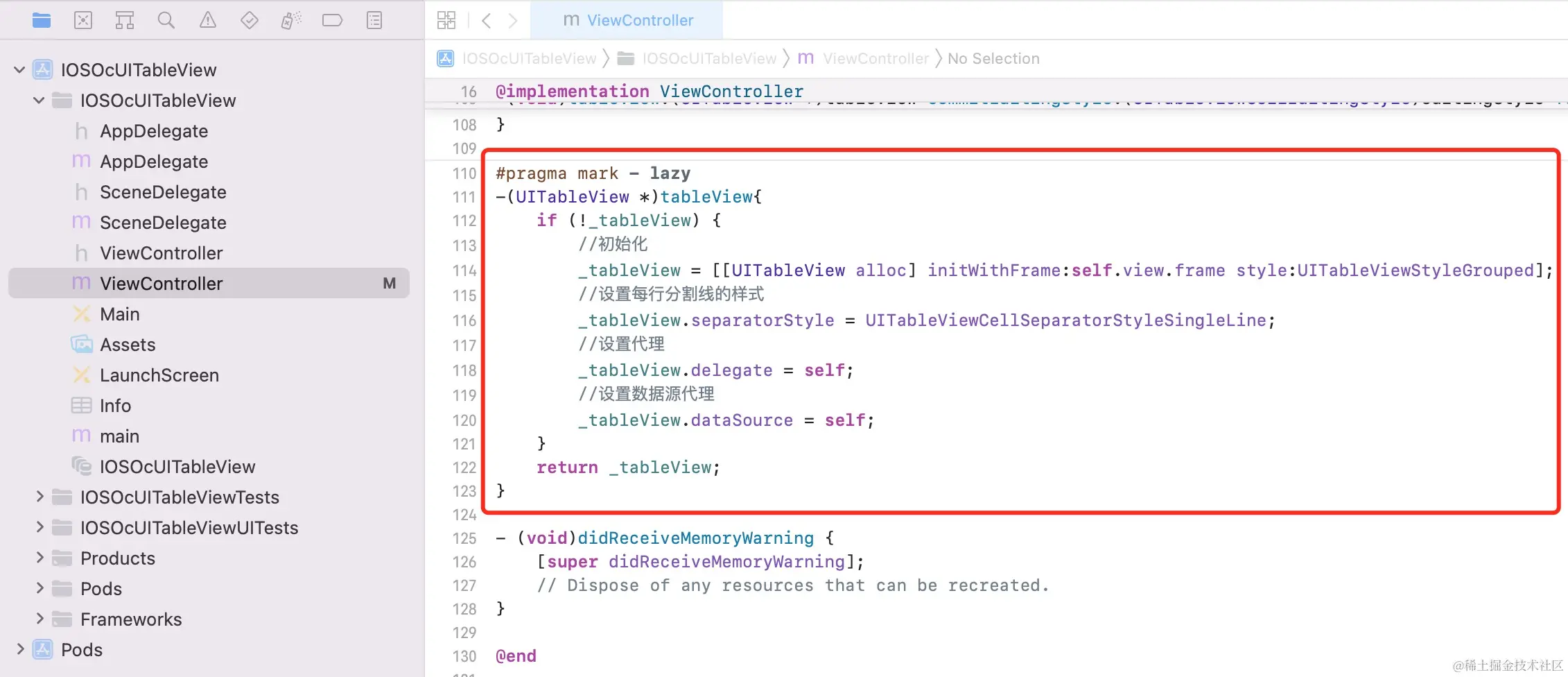
Task: Click IOSOcUITableView folder in jump bar
Action: pyautogui.click(x=697, y=58)
